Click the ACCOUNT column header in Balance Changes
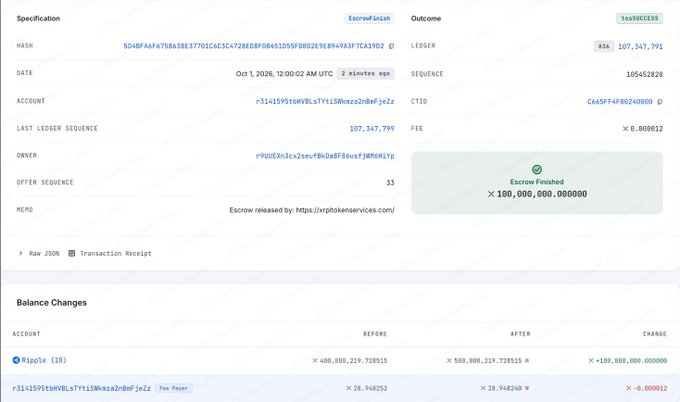This screenshot has width=680, height=402. (26, 334)
